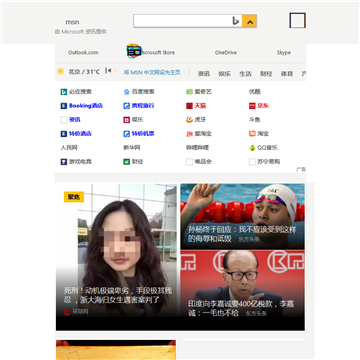The width and height of the screenshot is (360, 360).
Task: Click the Bing logo in search box
Action: pos(236,21)
